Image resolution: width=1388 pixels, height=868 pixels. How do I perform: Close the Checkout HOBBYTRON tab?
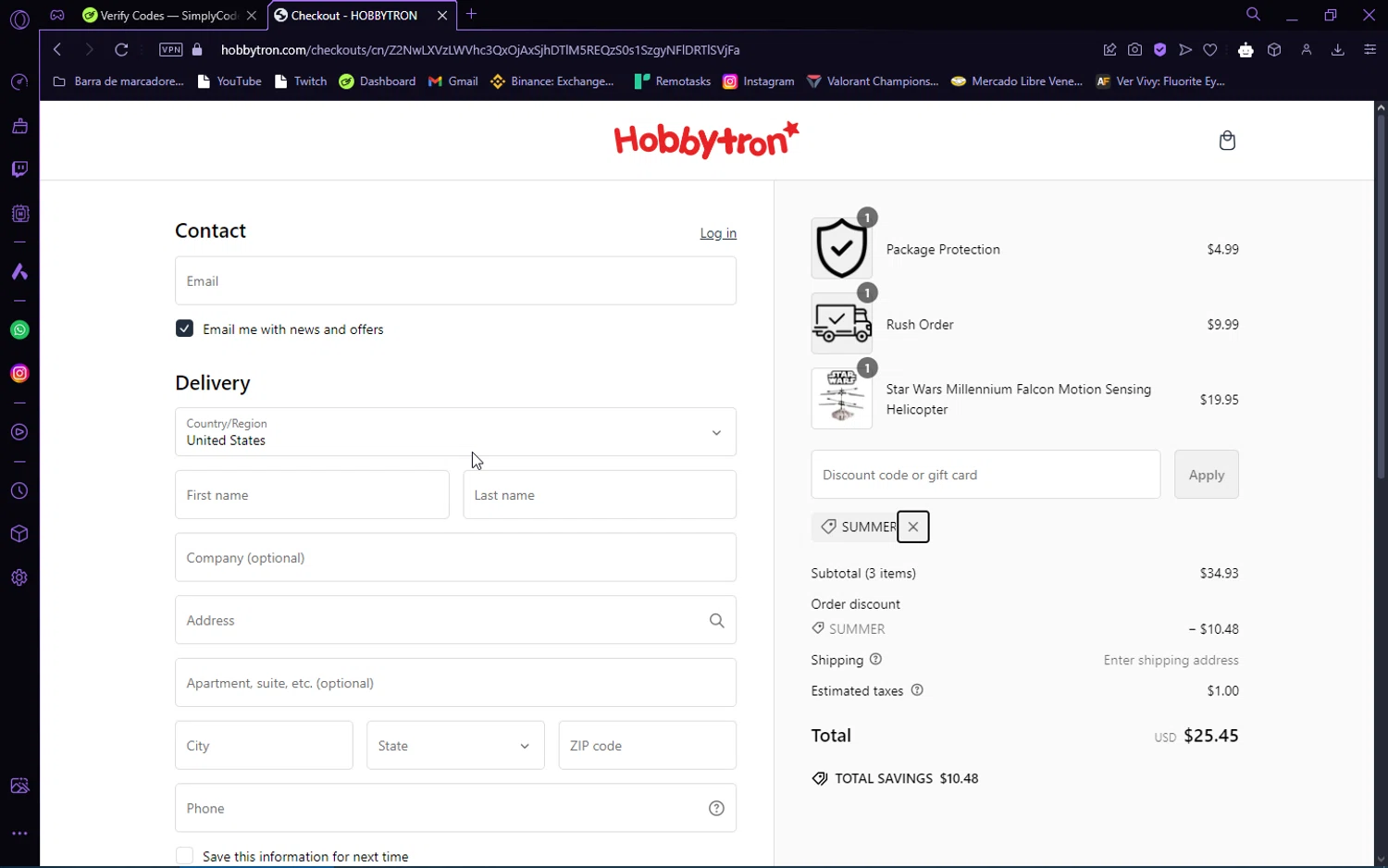(442, 16)
